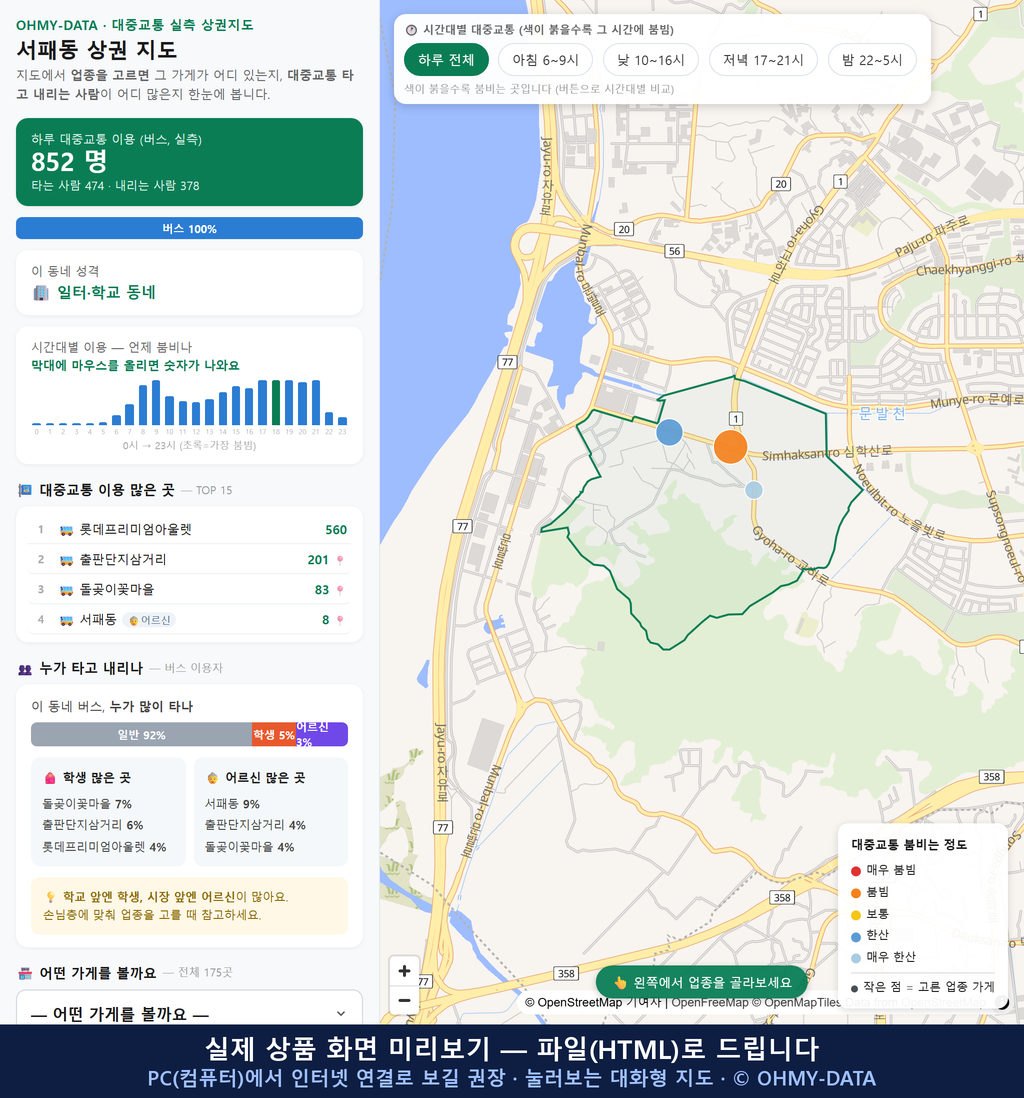Click the 560 ridership value

pos(335,530)
